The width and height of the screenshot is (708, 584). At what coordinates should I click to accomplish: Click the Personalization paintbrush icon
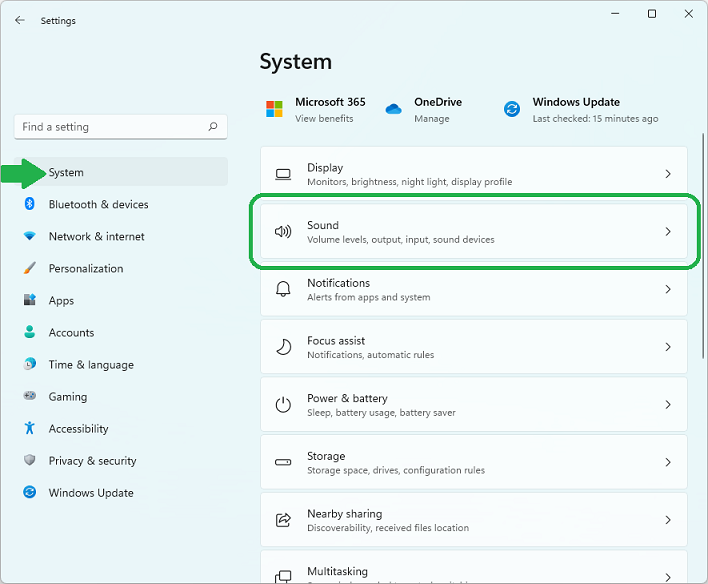pos(30,268)
